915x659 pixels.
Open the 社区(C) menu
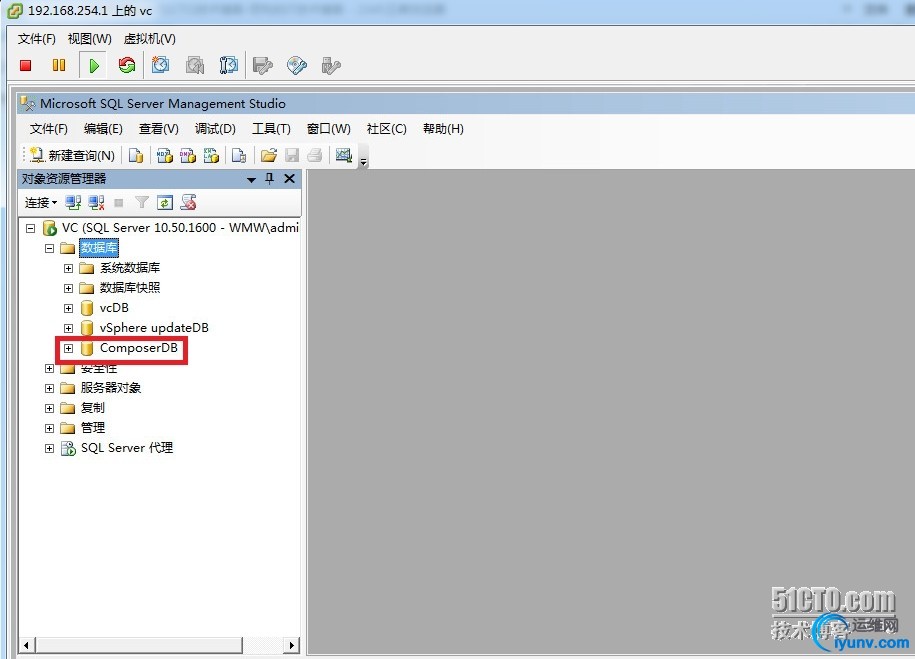[x=386, y=128]
